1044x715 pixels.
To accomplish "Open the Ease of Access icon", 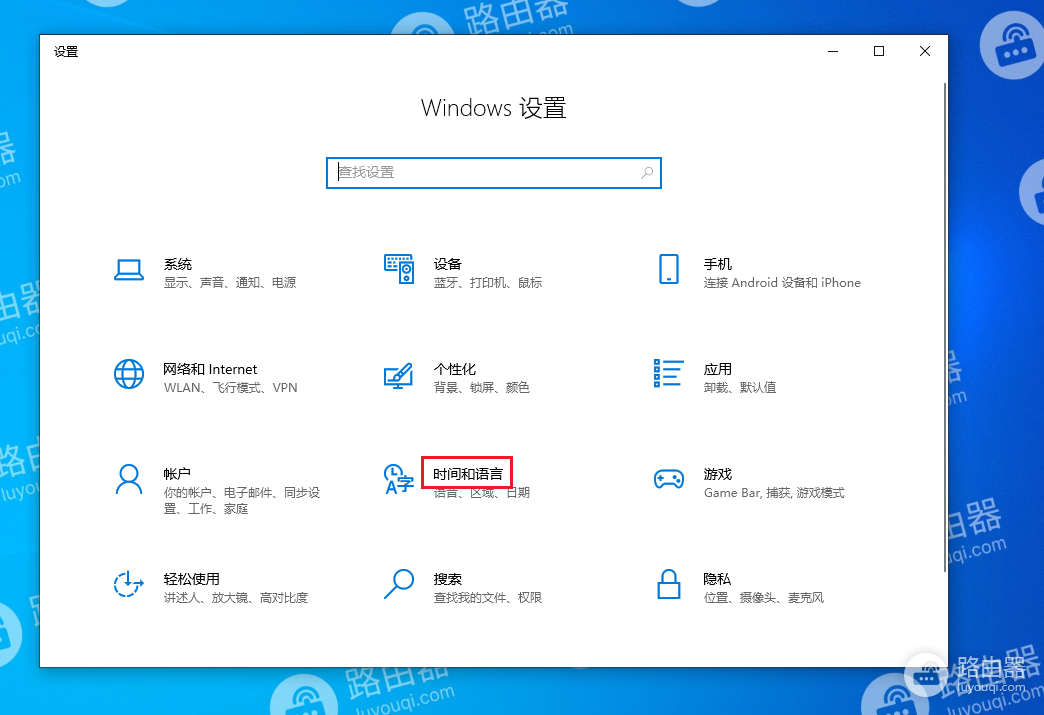I will click(129, 584).
